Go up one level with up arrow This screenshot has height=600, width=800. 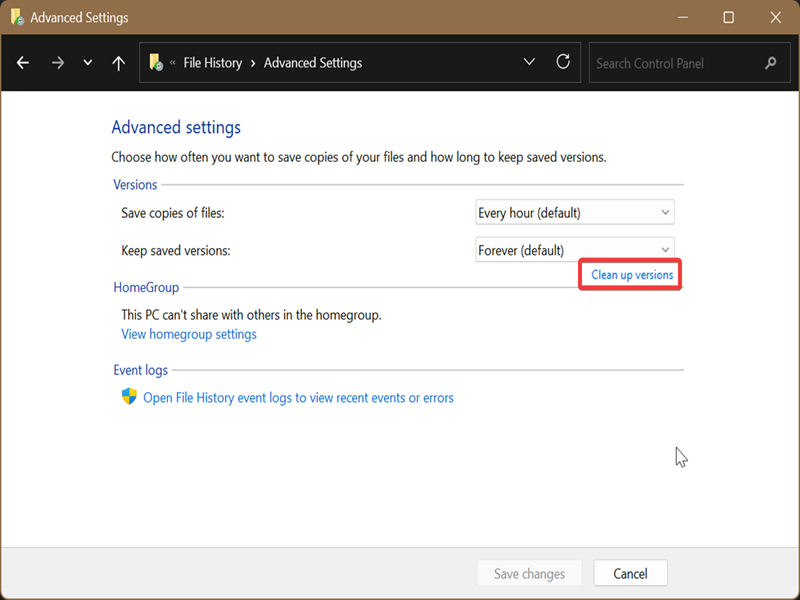click(x=118, y=63)
